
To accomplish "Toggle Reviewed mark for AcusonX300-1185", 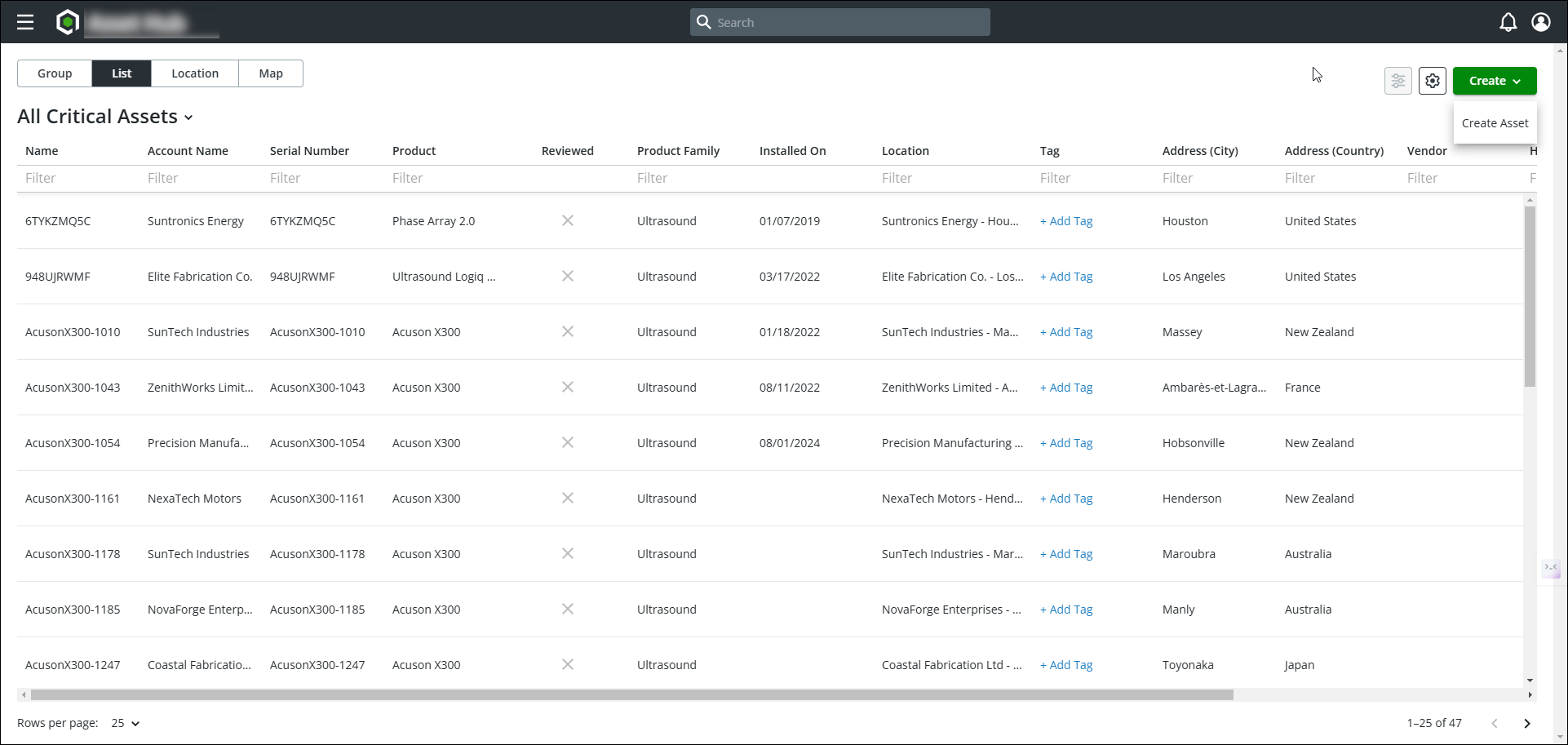I will [x=568, y=610].
